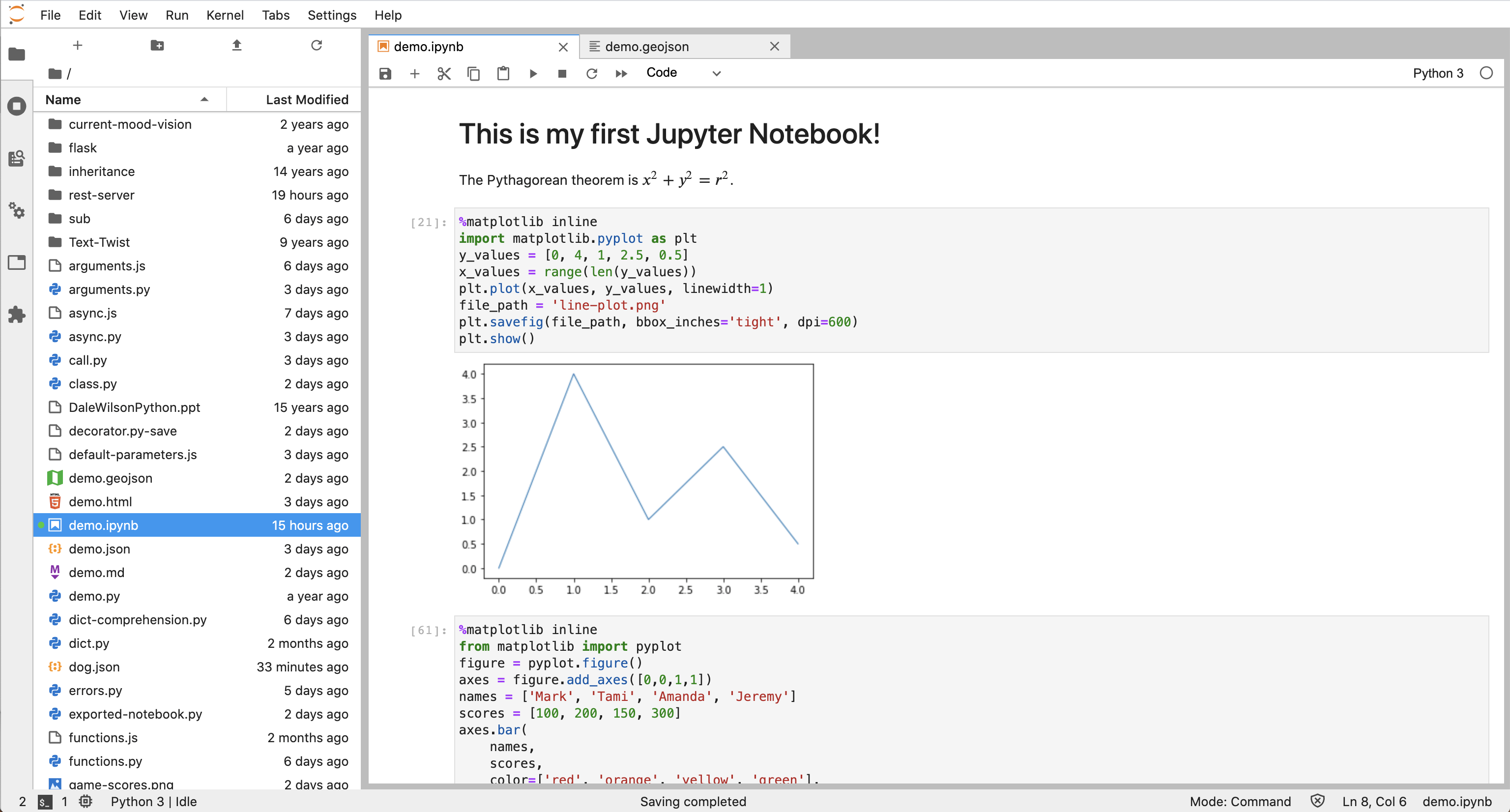Refresh the file browser listing
Screen dimensions: 1510x812
click(x=317, y=45)
